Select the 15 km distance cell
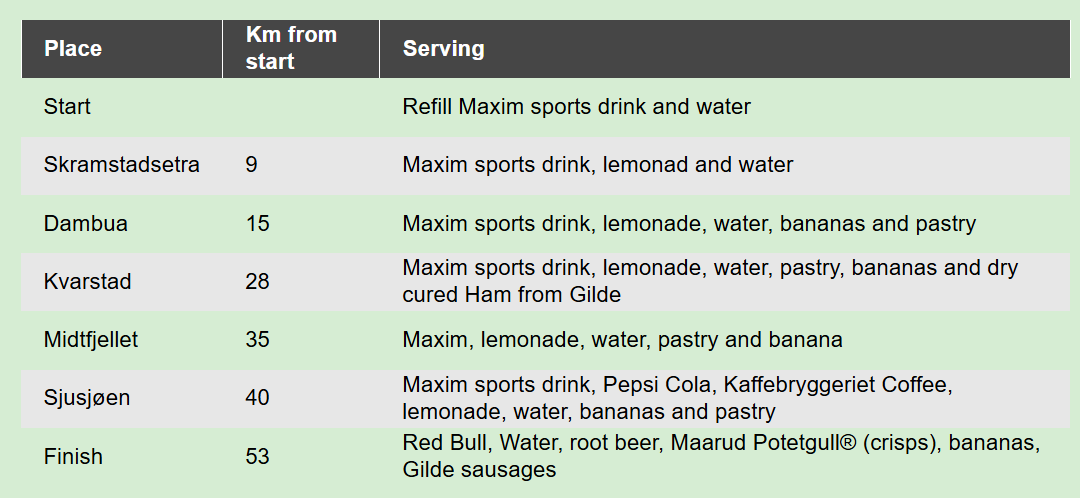The height and width of the screenshot is (498, 1080). (257, 223)
